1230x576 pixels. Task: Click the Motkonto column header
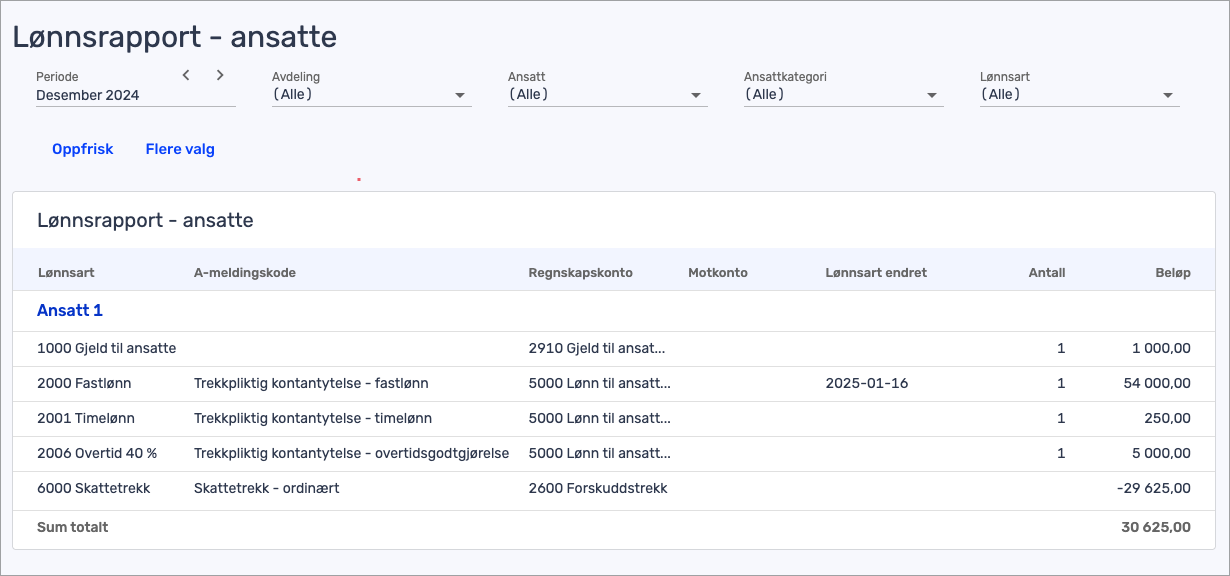click(717, 273)
